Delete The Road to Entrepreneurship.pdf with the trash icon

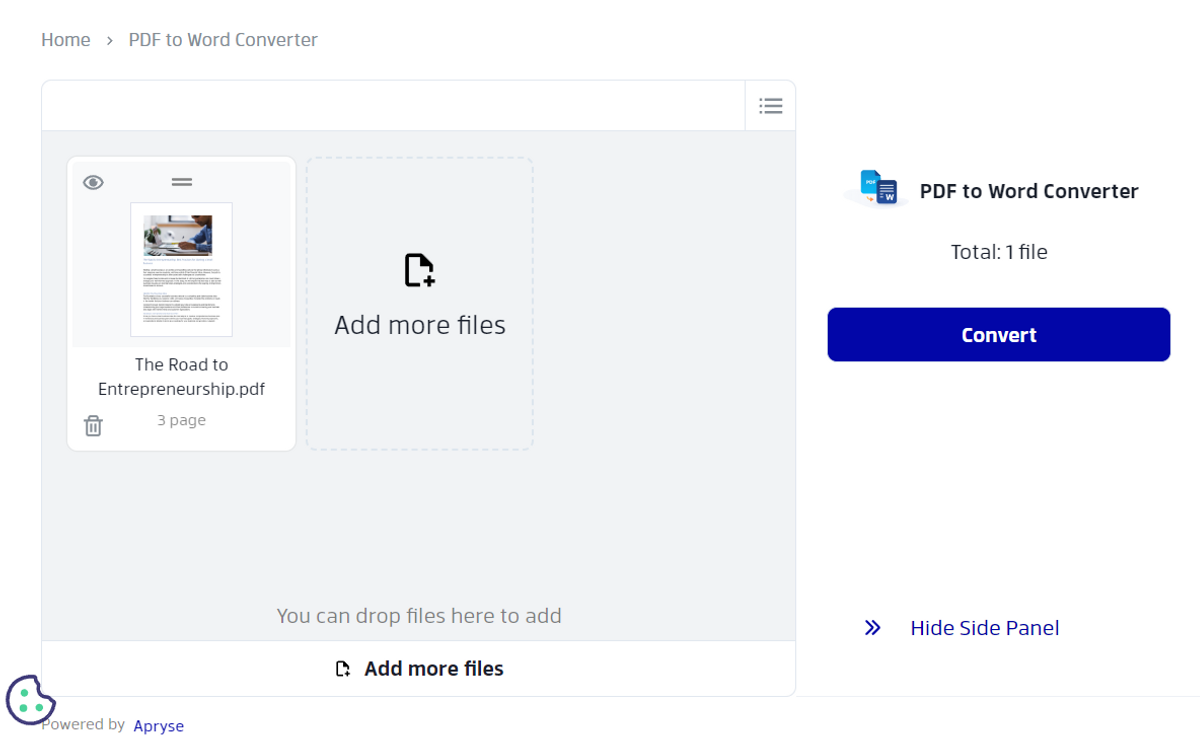pos(93,425)
